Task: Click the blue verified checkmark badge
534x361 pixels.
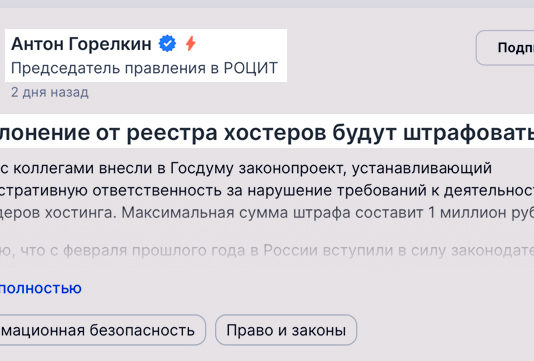Action: [167, 44]
